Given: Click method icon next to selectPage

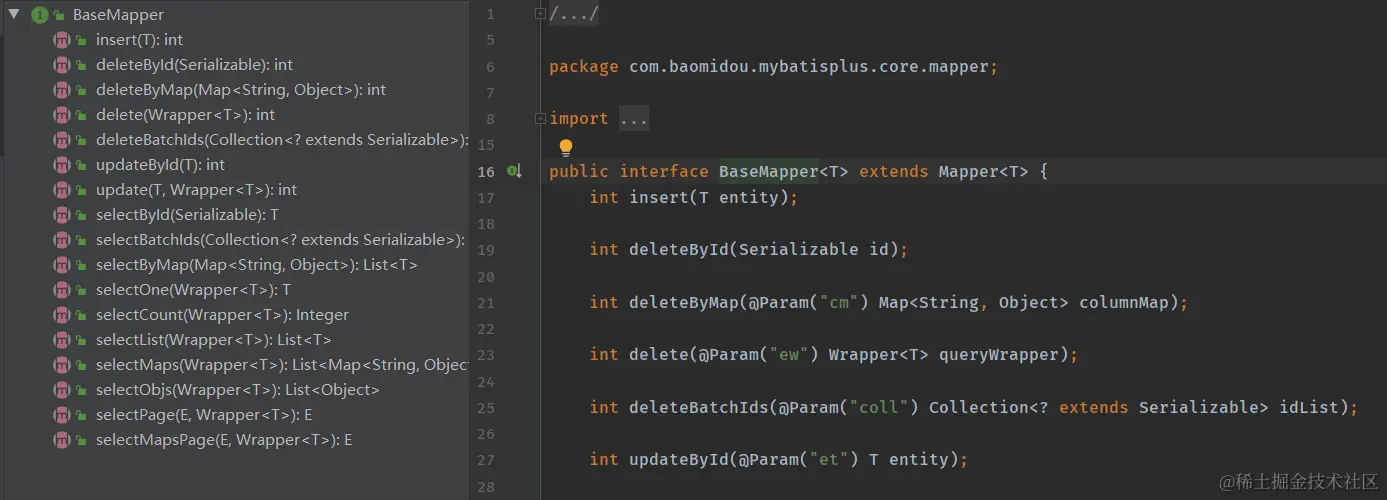Looking at the screenshot, I should 62,415.
